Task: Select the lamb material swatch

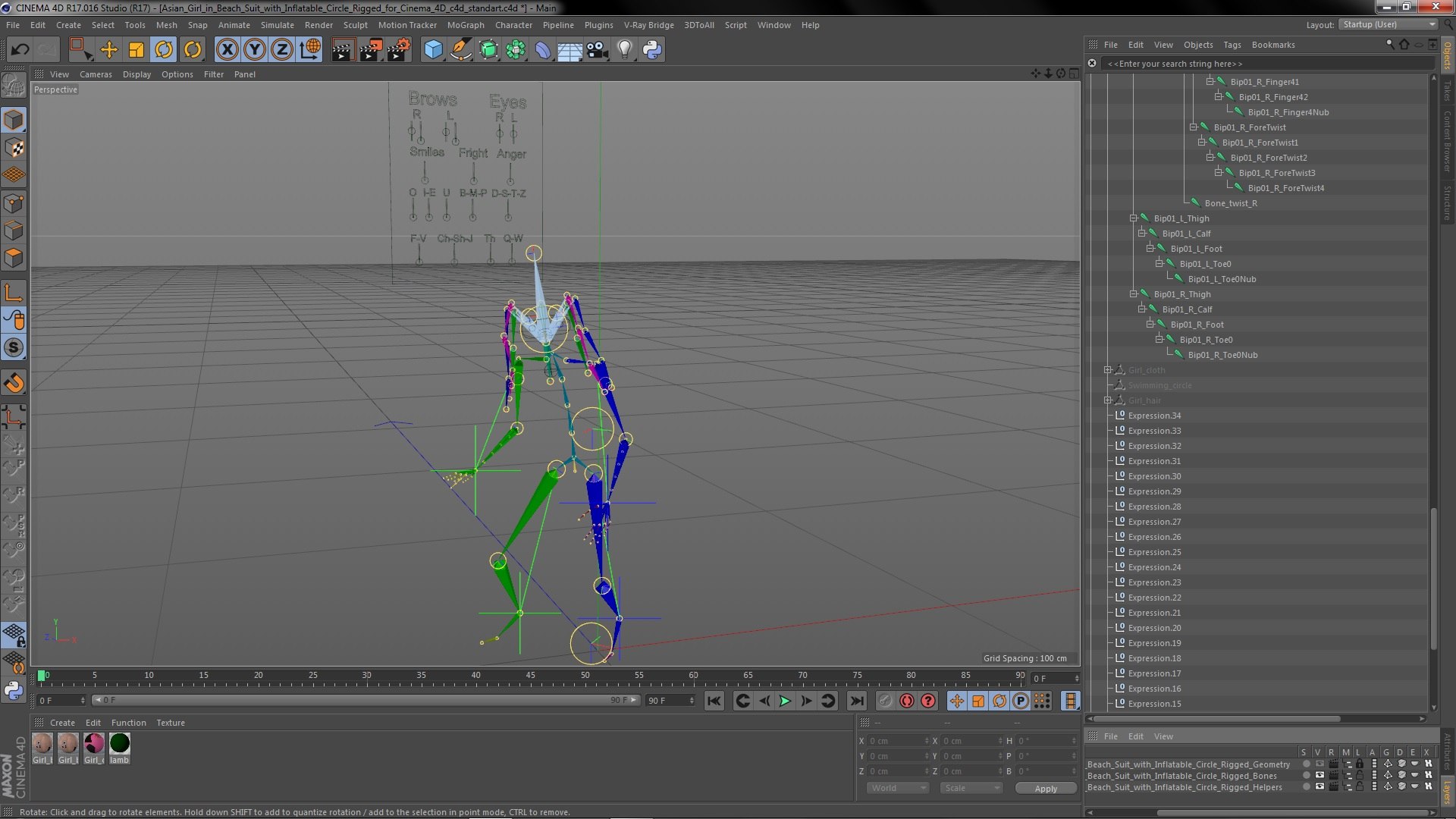Action: pos(120,748)
